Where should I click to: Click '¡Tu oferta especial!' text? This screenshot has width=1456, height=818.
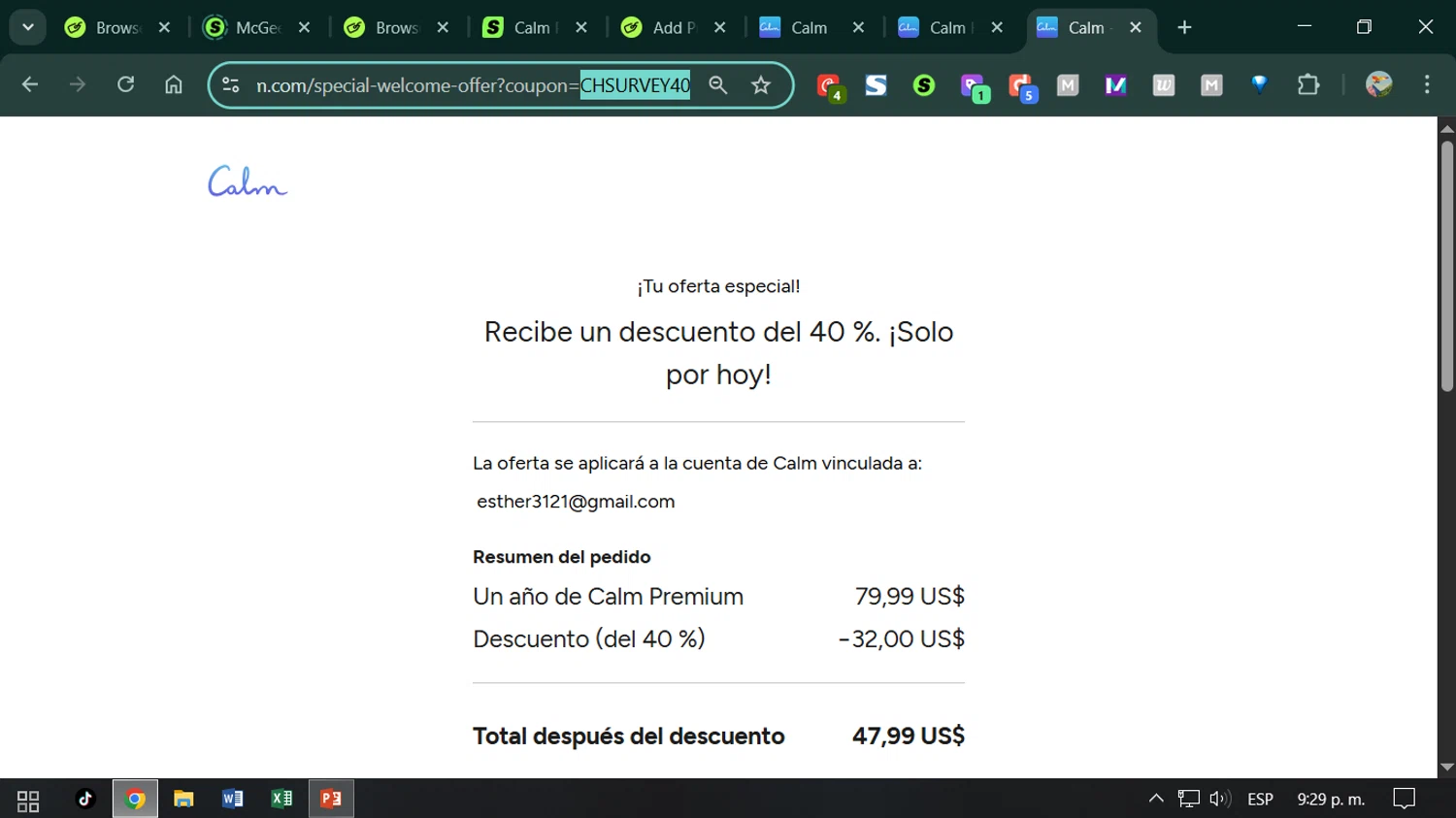coord(718,286)
